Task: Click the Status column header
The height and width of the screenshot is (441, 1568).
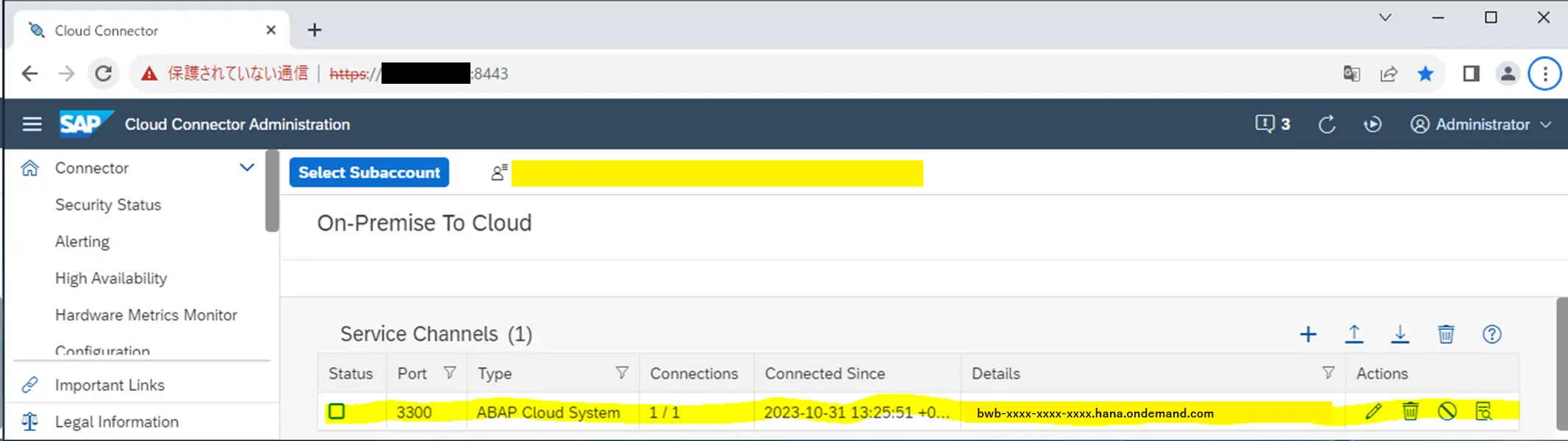Action: tap(351, 373)
